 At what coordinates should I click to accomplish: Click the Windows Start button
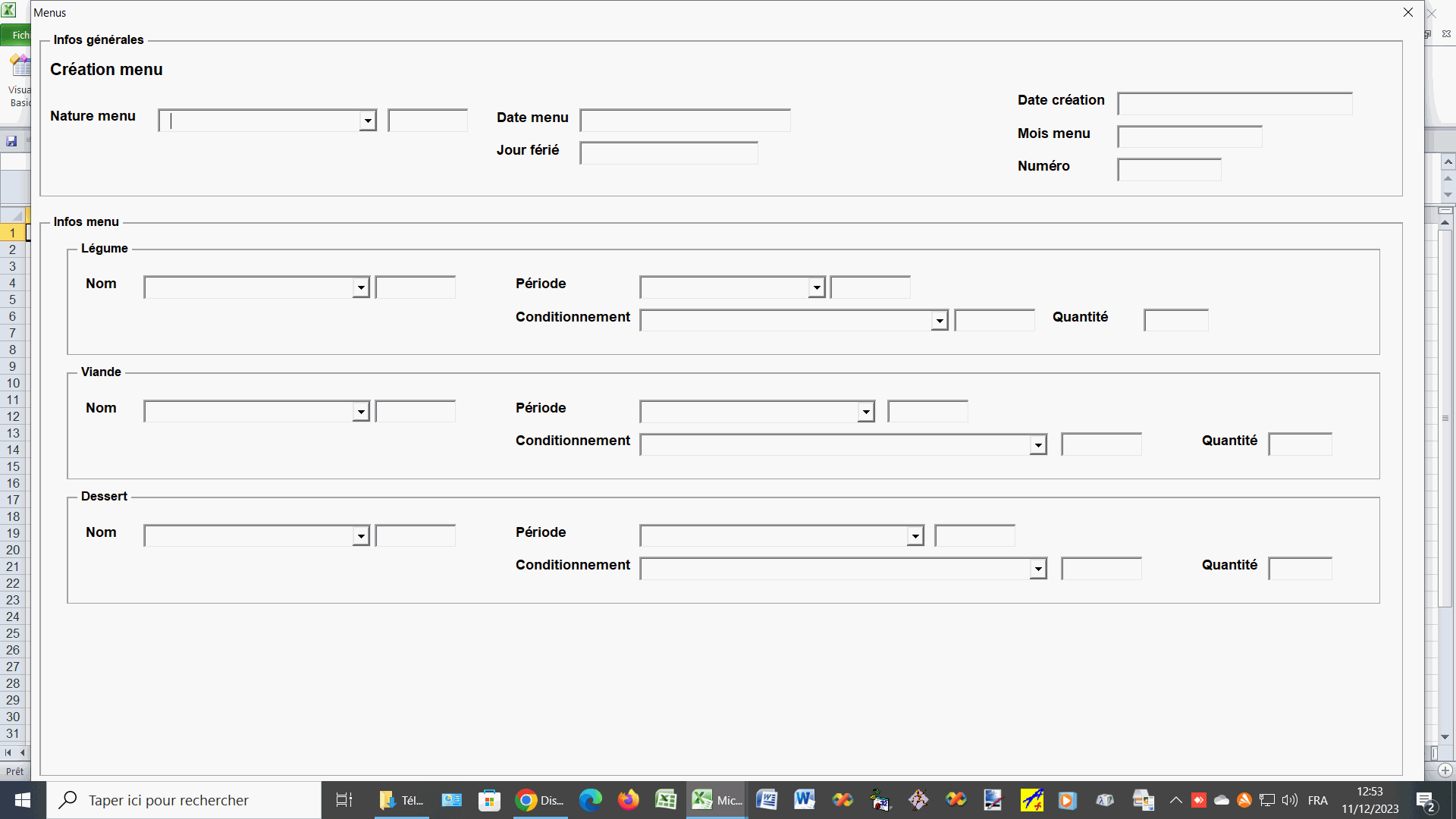click(x=23, y=800)
